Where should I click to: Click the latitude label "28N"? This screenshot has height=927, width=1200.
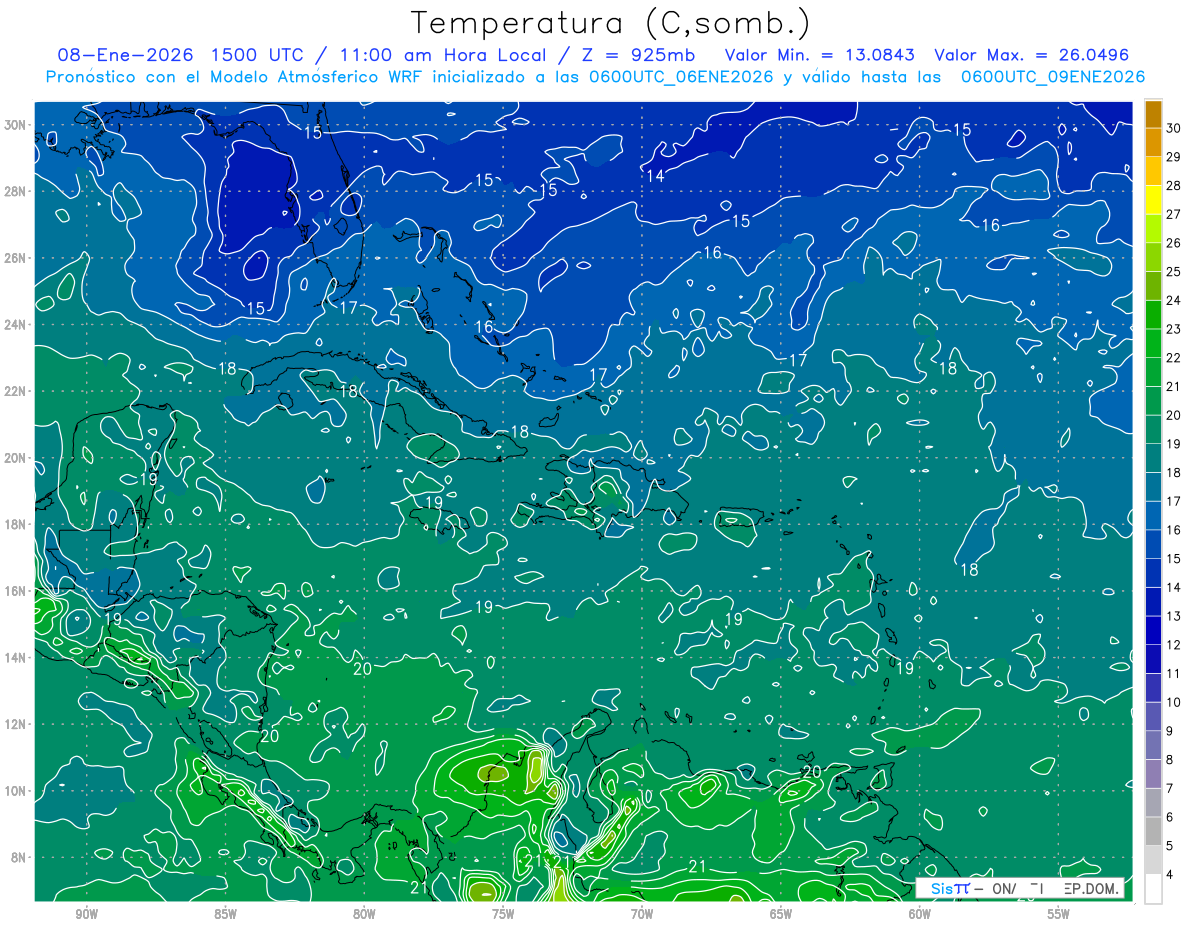(15, 191)
